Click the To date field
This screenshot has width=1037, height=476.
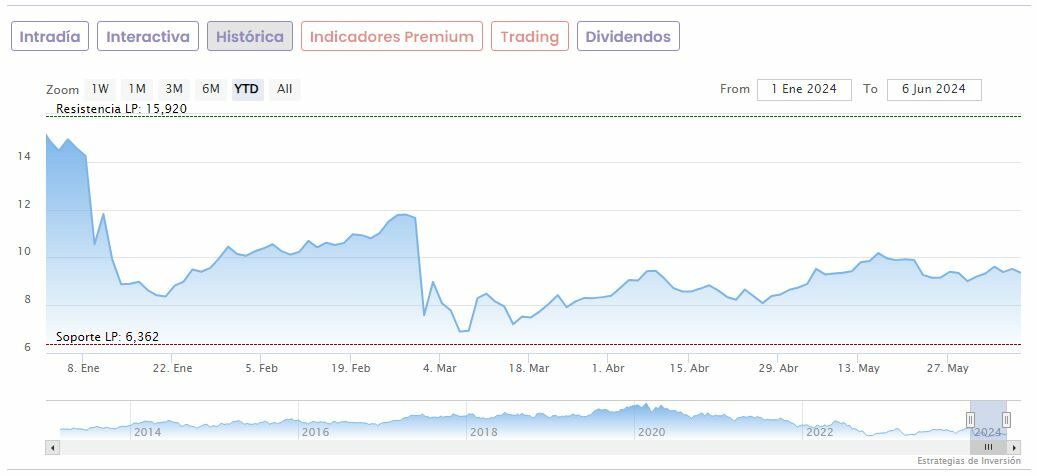click(933, 89)
